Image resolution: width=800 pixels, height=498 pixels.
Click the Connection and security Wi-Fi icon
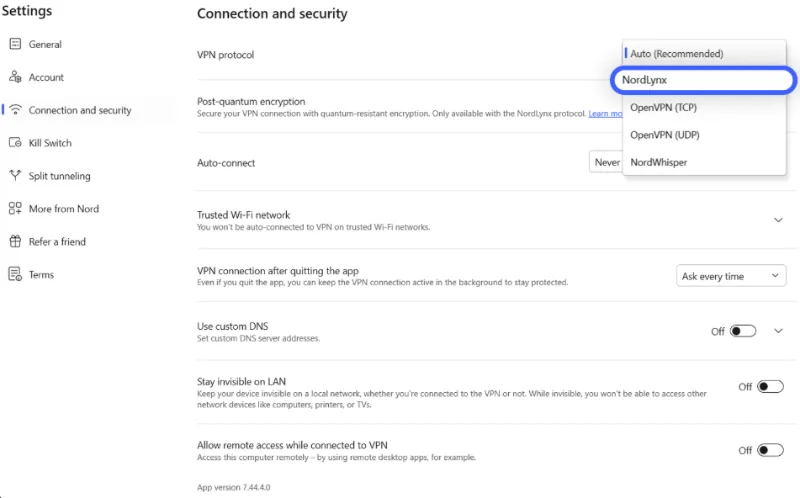point(15,110)
